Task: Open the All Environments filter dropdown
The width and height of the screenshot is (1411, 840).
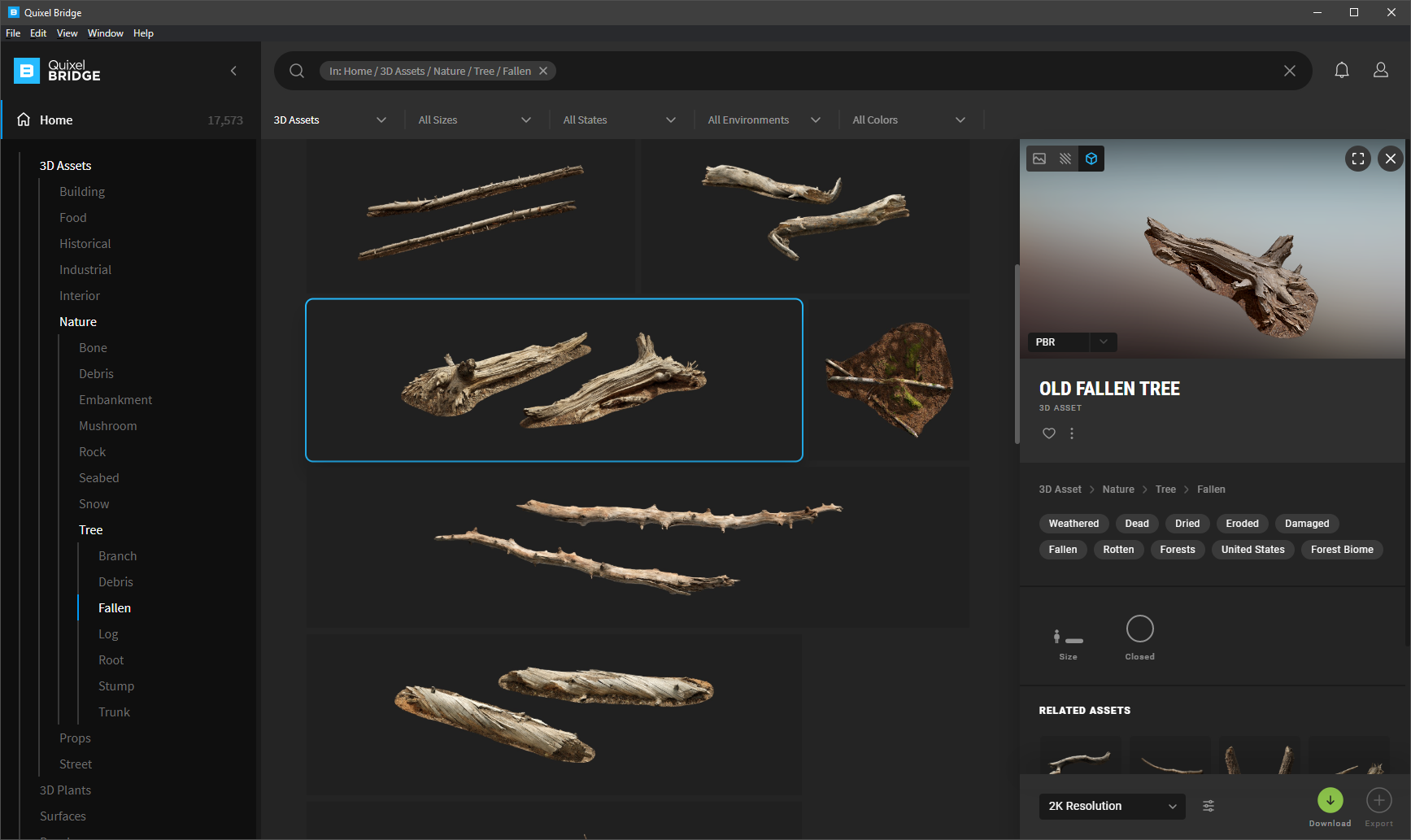Action: (x=764, y=120)
